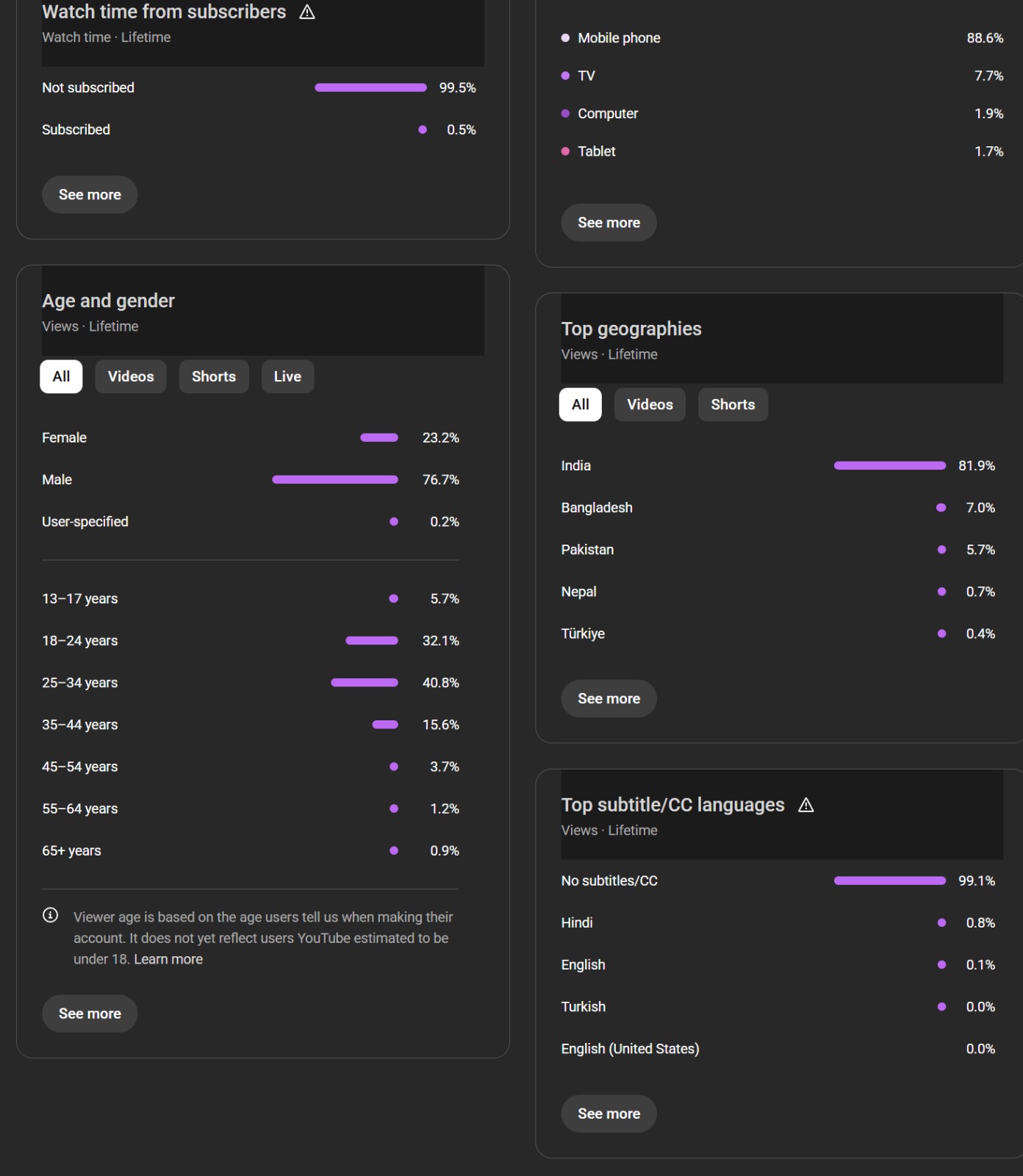The height and width of the screenshot is (1176, 1023).
Task: Click the info icon beside viewer age note
Action: point(51,915)
